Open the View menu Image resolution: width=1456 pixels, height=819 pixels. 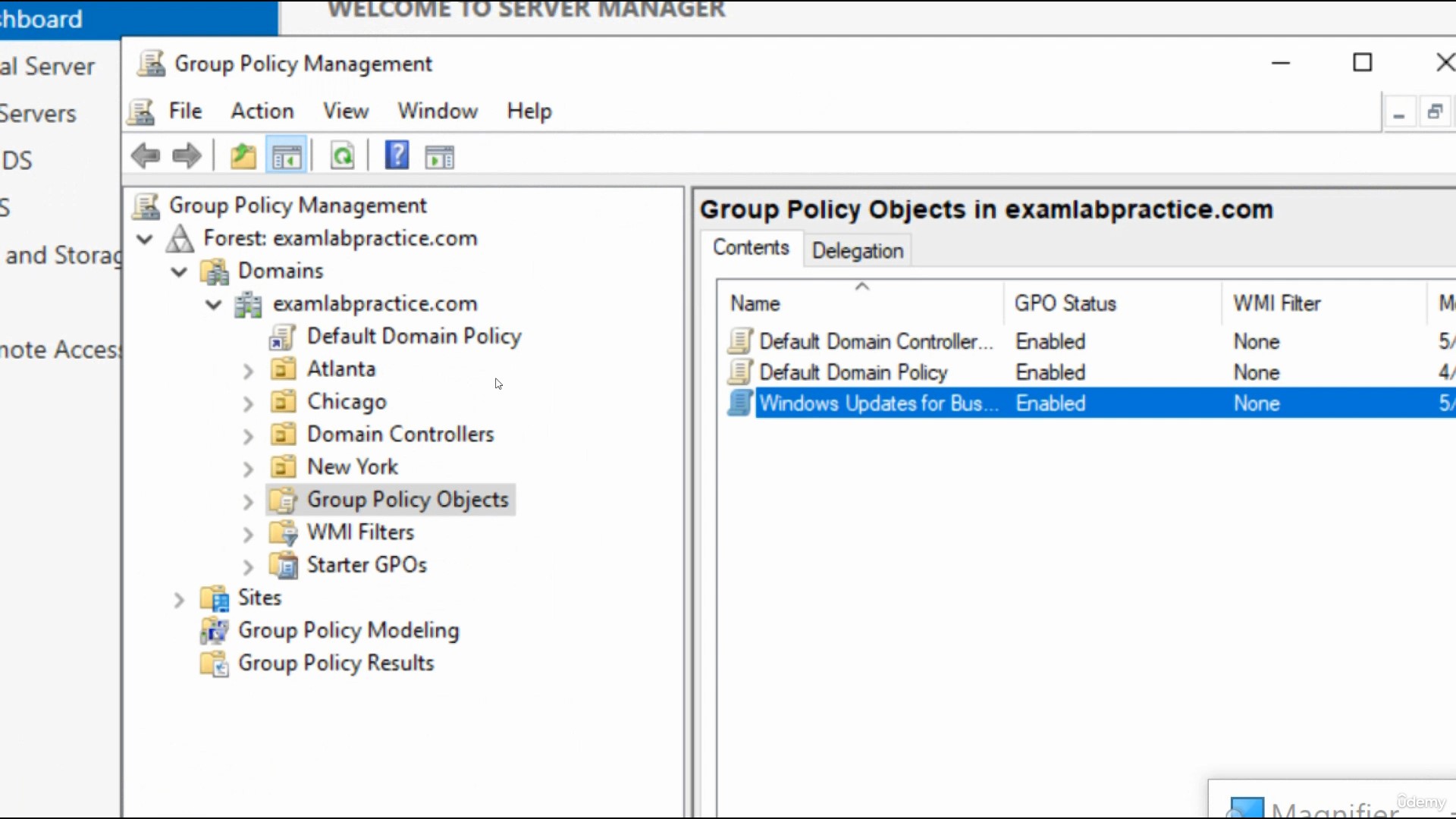(346, 111)
